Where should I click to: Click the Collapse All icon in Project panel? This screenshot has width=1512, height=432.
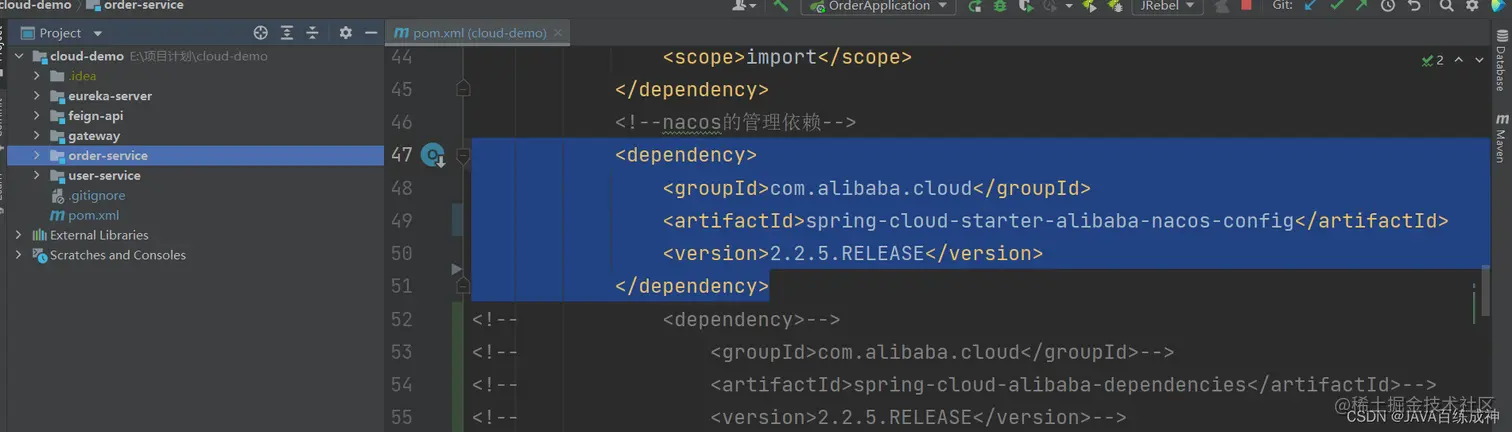(x=312, y=33)
